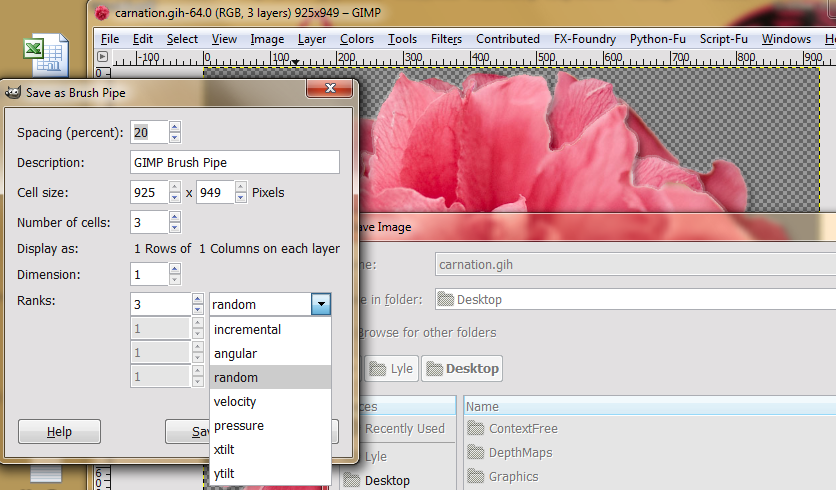
Task: Decrease Number of cells stepper
Action: point(175,228)
